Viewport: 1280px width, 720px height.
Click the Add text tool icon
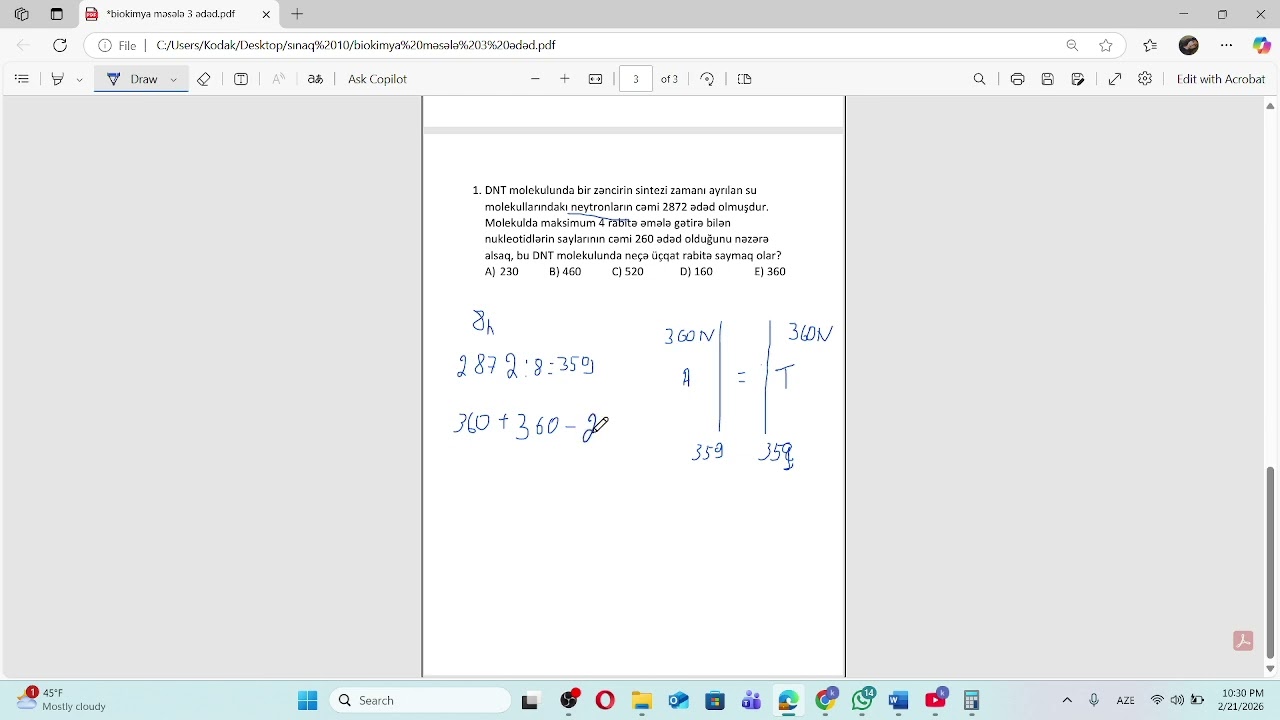click(241, 79)
